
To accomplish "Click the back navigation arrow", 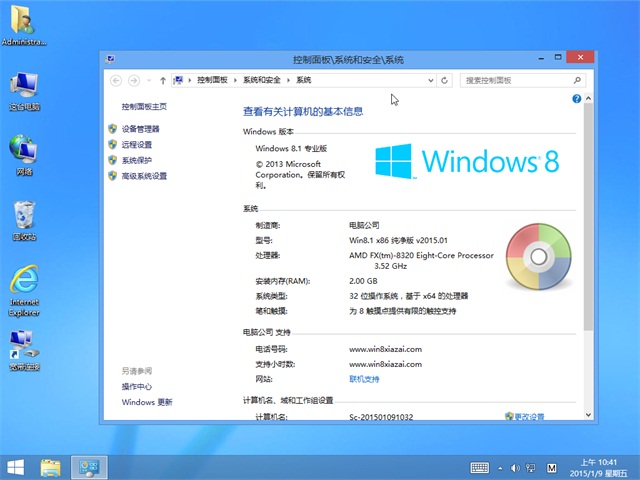I will tap(117, 79).
